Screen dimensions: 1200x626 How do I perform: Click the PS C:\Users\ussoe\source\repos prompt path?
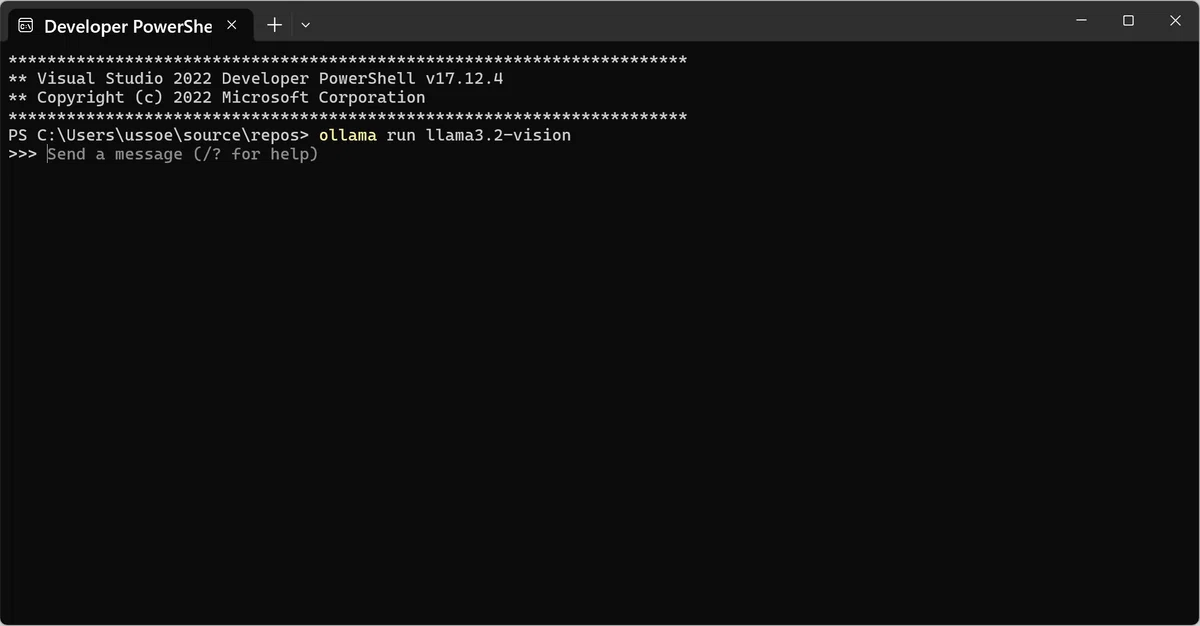(159, 135)
